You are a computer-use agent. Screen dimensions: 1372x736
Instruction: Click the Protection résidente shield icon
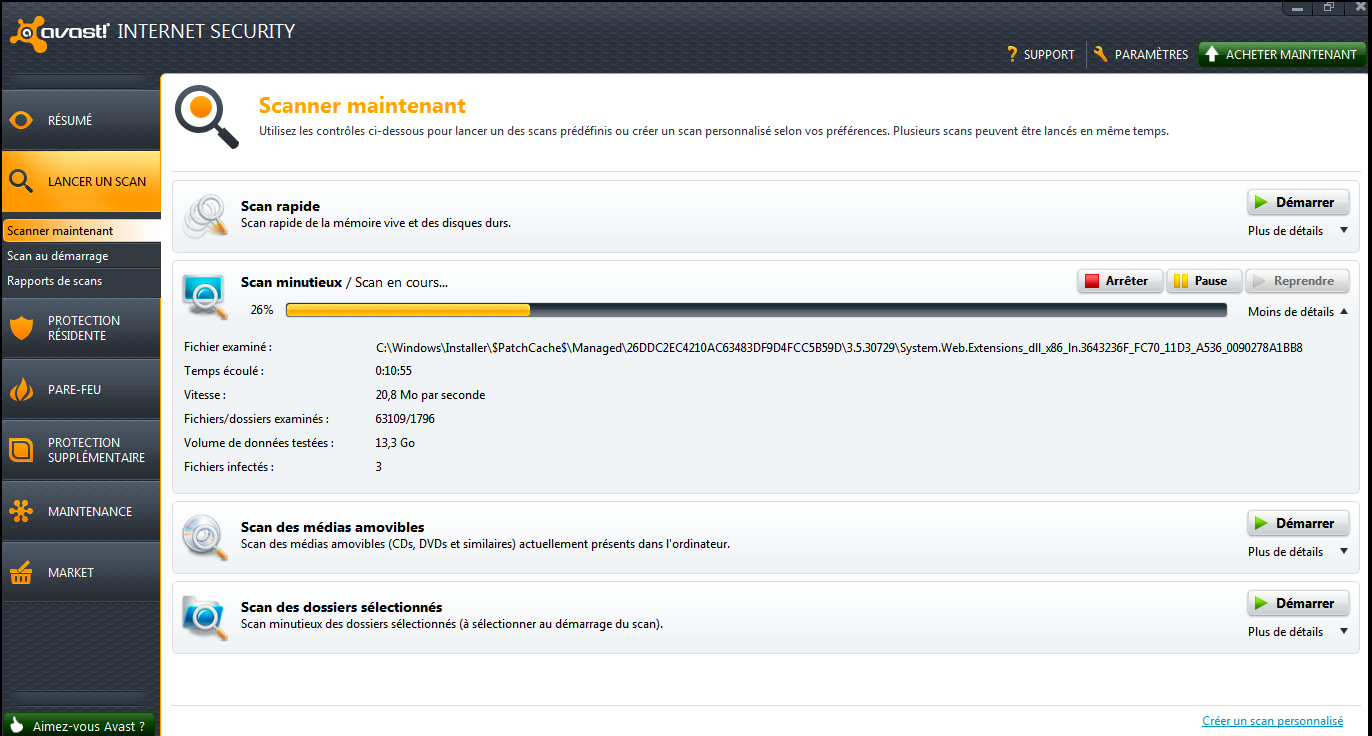[x=21, y=328]
